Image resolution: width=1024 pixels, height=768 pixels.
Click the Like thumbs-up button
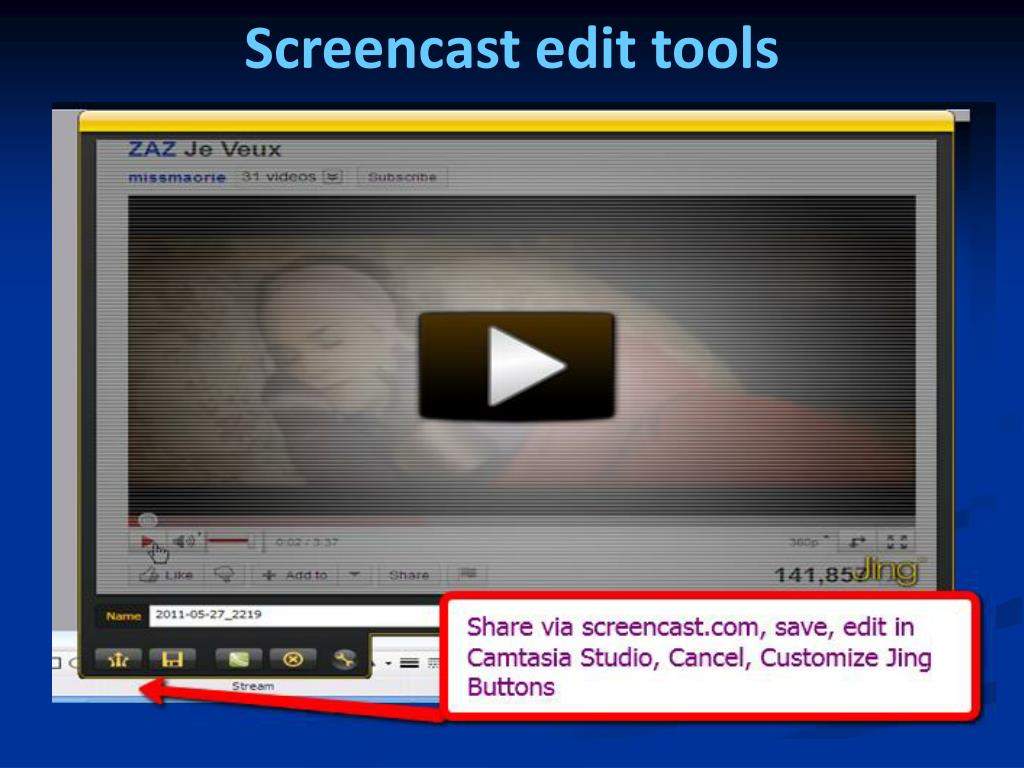tap(167, 575)
